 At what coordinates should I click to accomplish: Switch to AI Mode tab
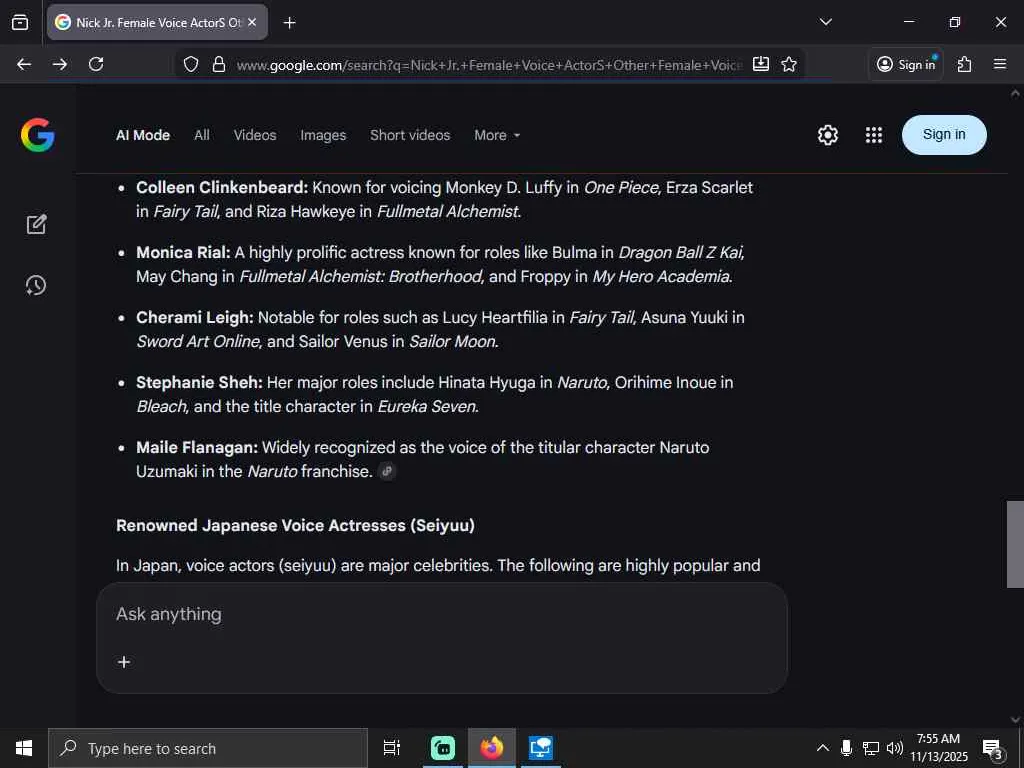pos(143,135)
